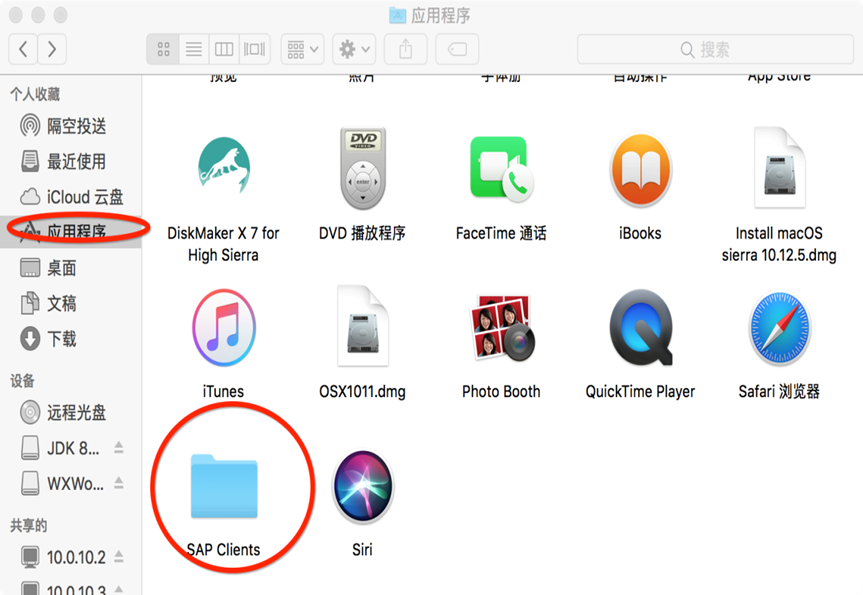
Task: Open the Siri application
Action: 363,486
